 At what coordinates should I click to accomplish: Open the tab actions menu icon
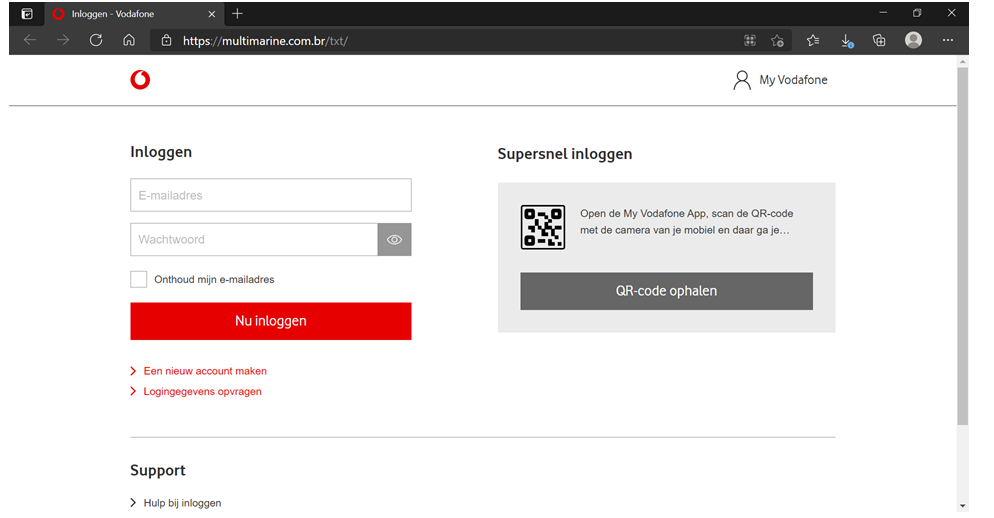tap(27, 14)
